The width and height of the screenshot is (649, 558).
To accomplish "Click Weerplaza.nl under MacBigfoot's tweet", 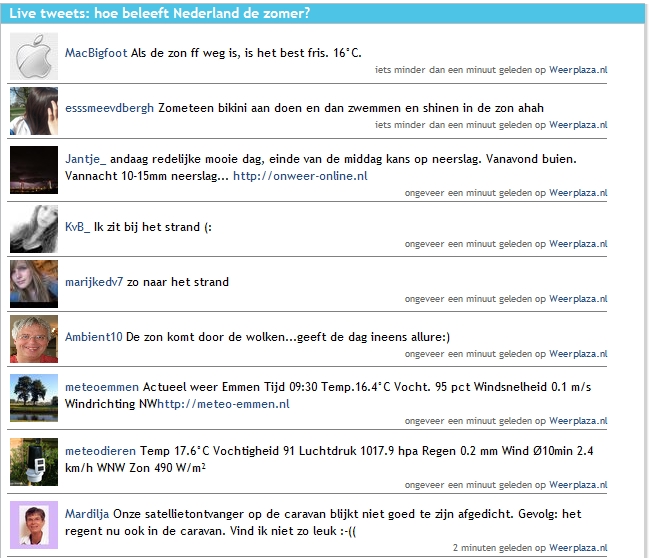I will (578, 70).
